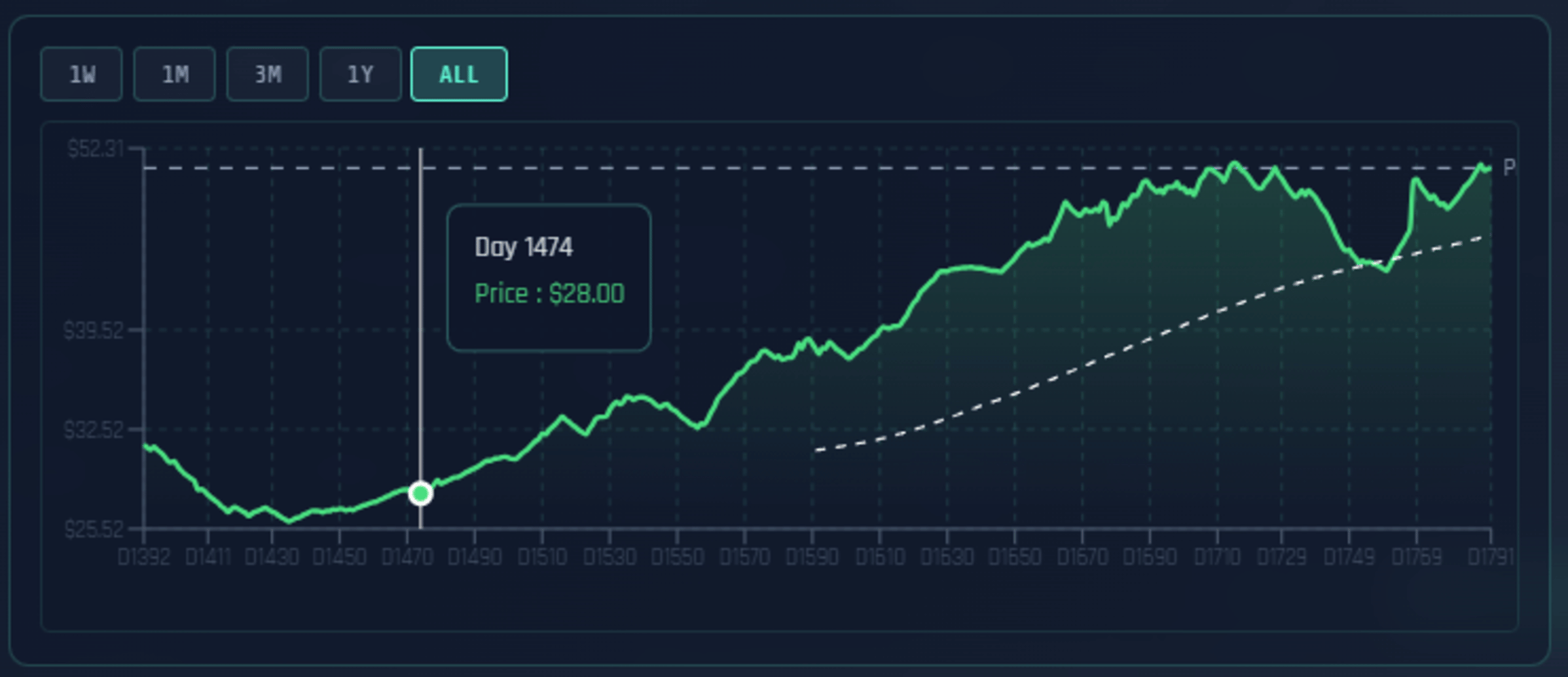Click the Price $28.00 tooltip text
1568x677 pixels.
tap(549, 293)
